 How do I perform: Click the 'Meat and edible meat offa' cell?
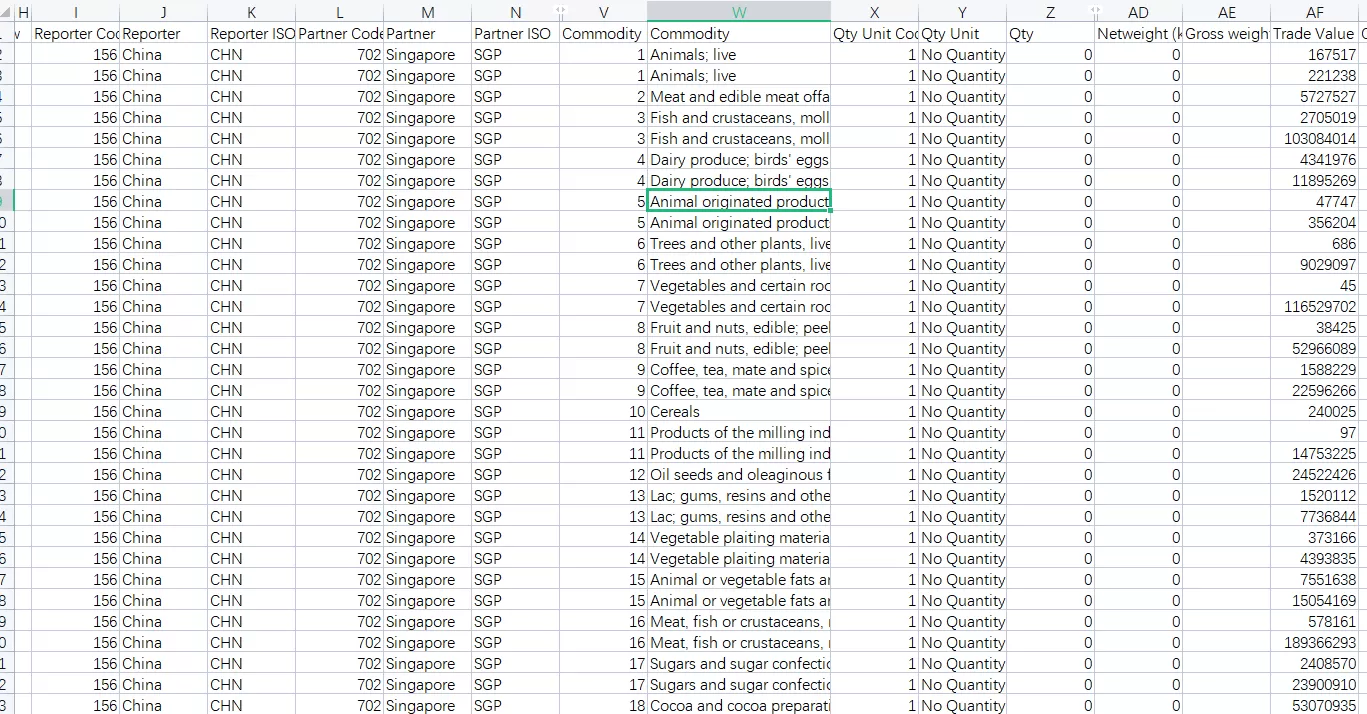(x=739, y=96)
